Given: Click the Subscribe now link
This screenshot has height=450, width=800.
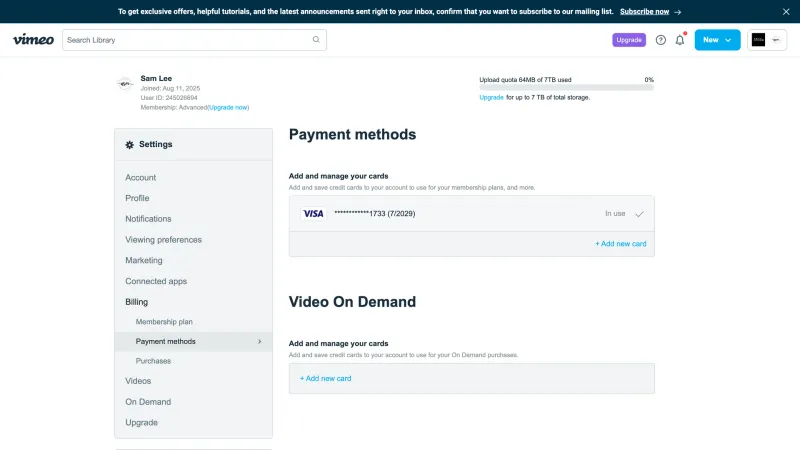Looking at the screenshot, I should coord(644,11).
